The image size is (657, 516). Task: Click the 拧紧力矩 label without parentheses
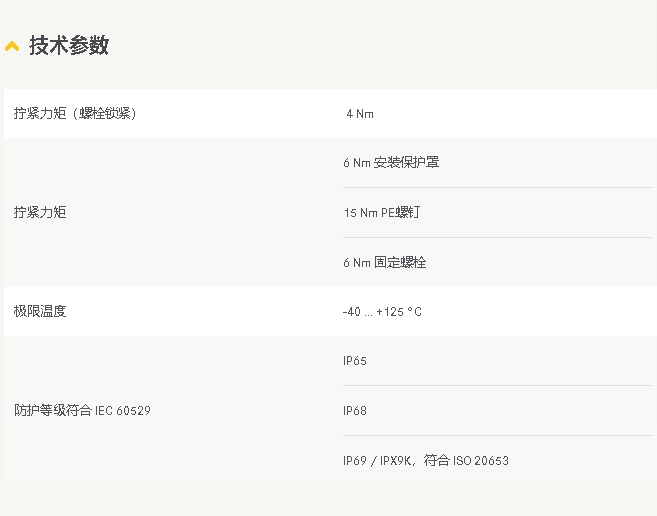point(40,212)
